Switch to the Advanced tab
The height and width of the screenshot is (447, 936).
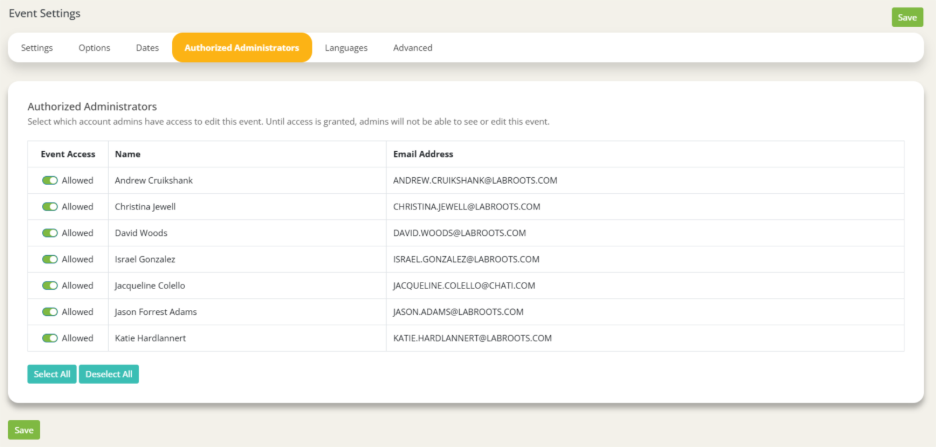[x=412, y=48]
